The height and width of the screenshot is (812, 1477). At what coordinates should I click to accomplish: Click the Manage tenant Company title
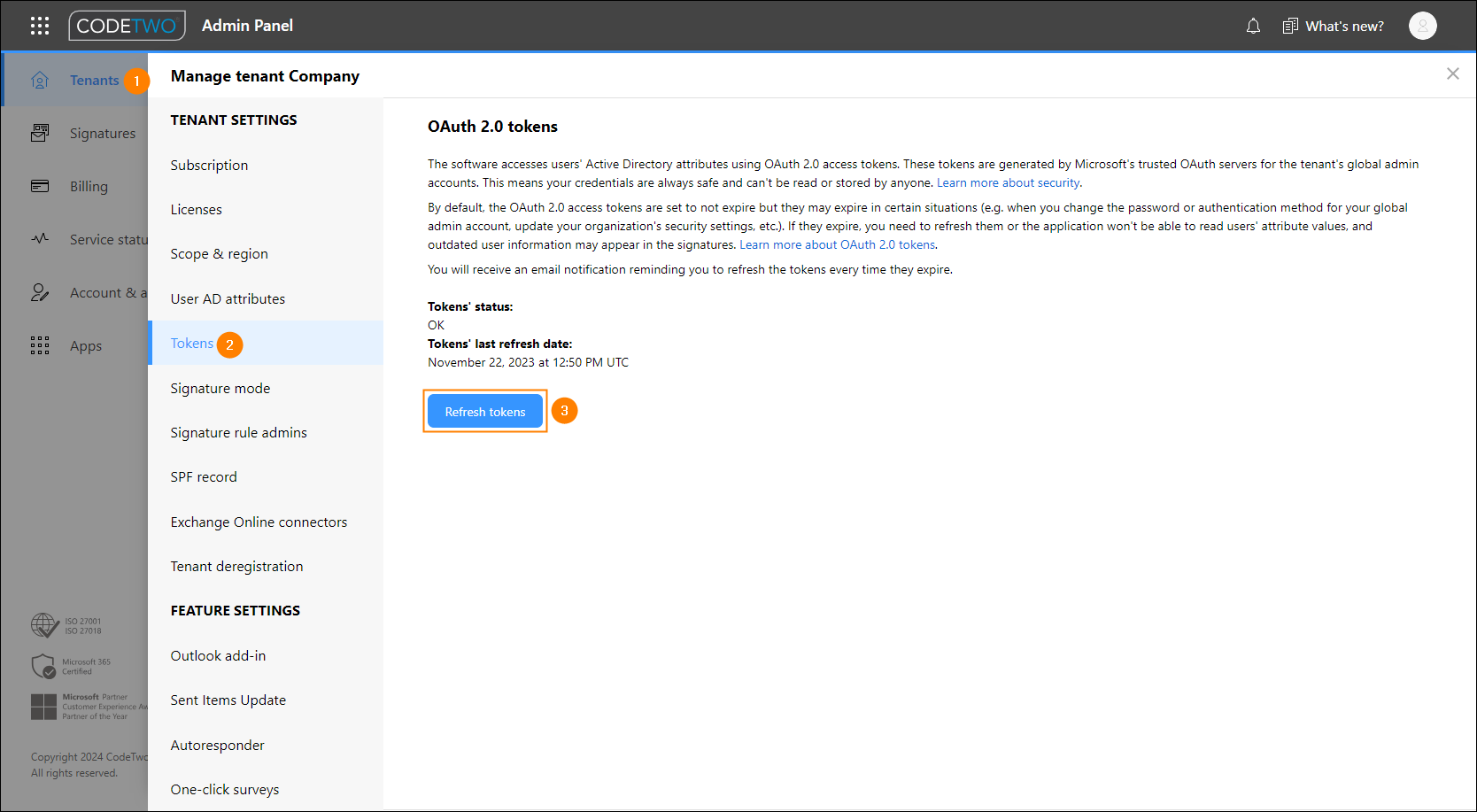point(265,76)
